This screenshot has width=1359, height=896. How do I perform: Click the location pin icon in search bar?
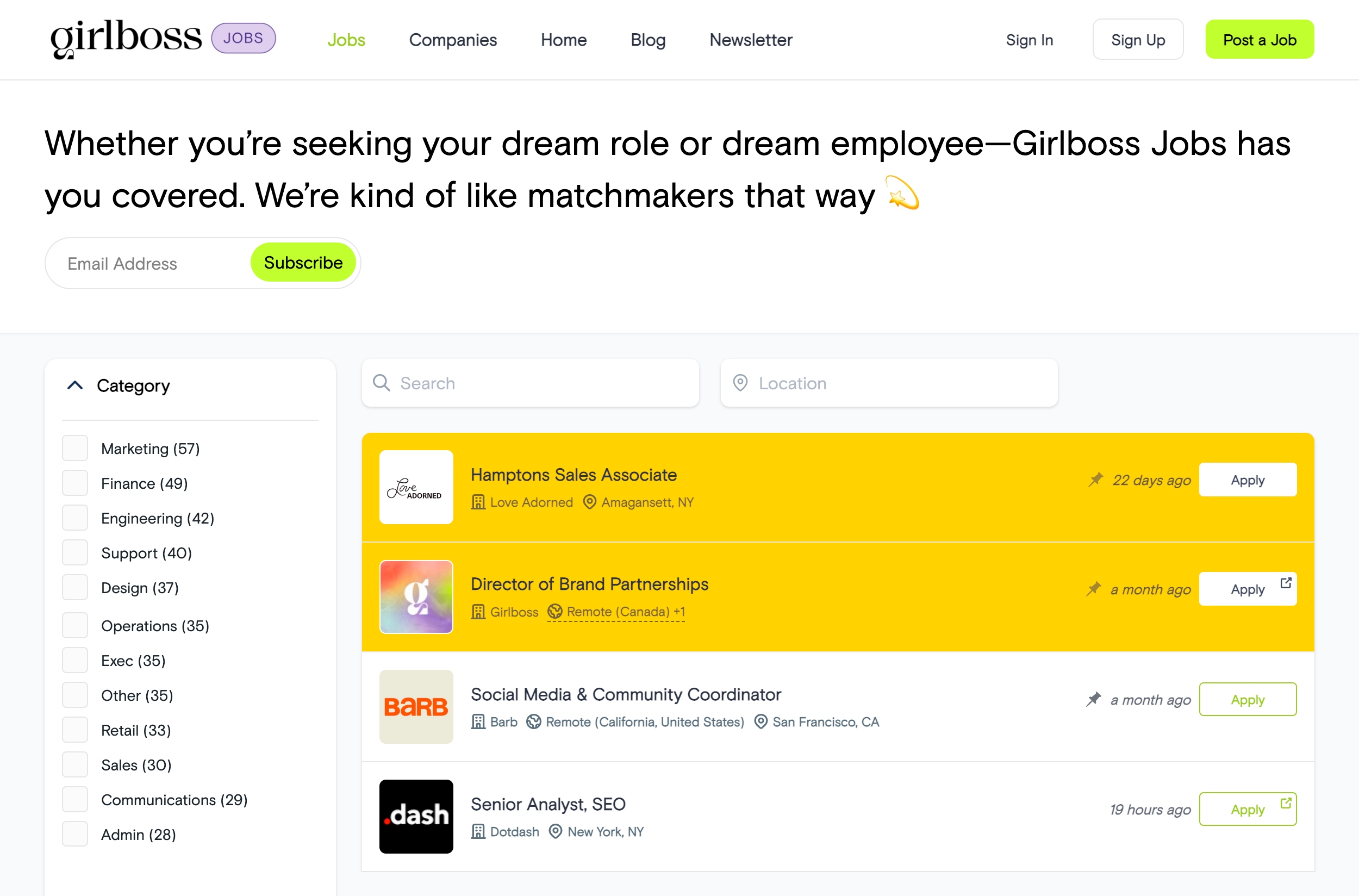740,383
